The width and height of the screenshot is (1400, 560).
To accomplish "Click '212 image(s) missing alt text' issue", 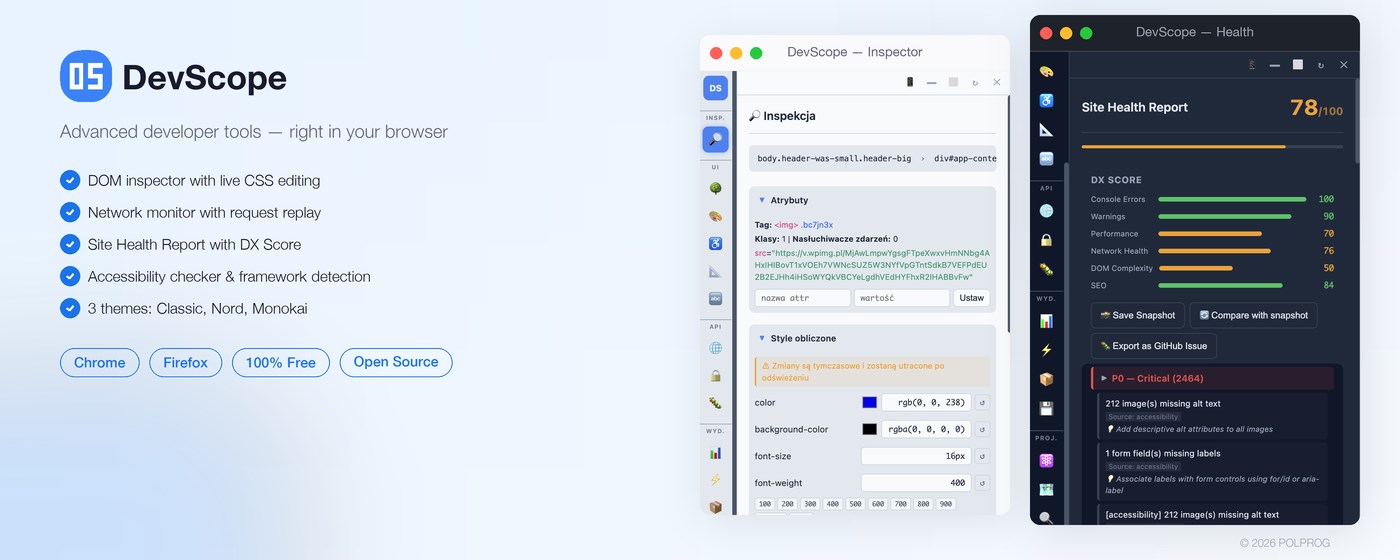I will click(x=1212, y=415).
